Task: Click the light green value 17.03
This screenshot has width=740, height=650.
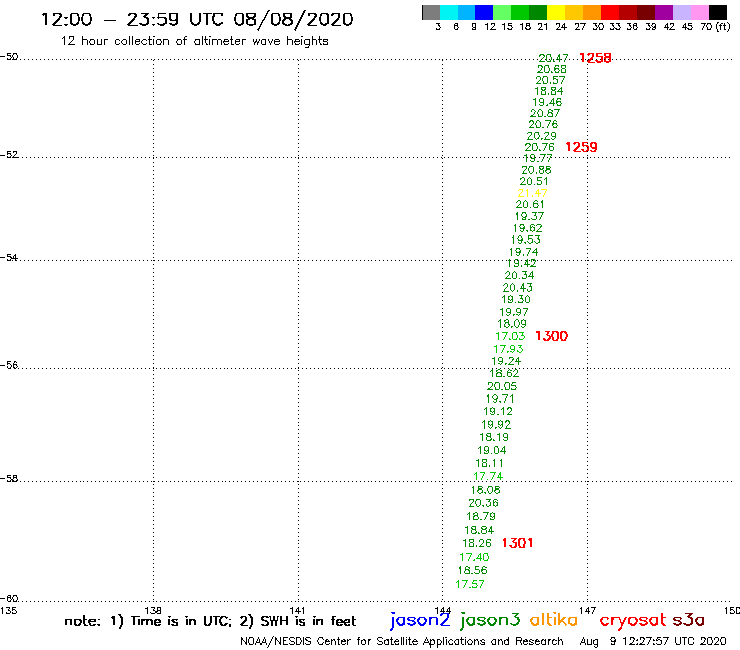Action: pos(510,336)
